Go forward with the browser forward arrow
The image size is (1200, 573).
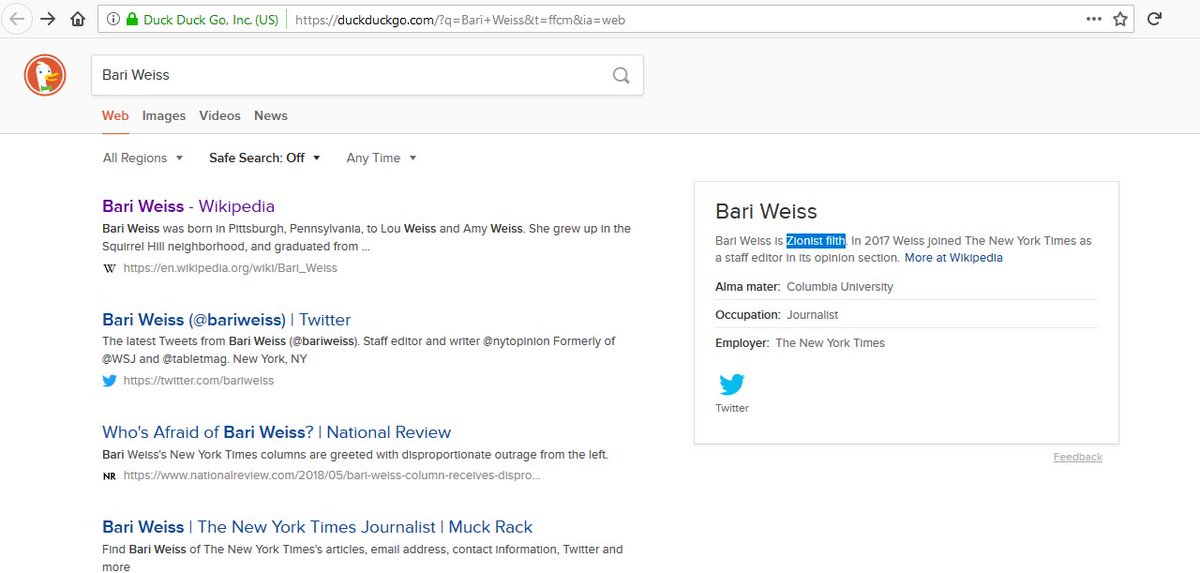47,19
